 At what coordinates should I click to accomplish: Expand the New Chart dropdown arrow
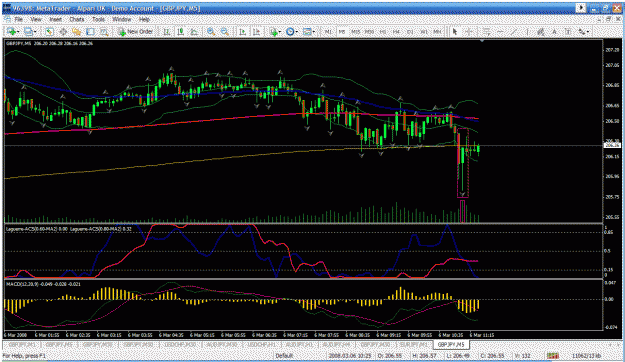point(18,31)
